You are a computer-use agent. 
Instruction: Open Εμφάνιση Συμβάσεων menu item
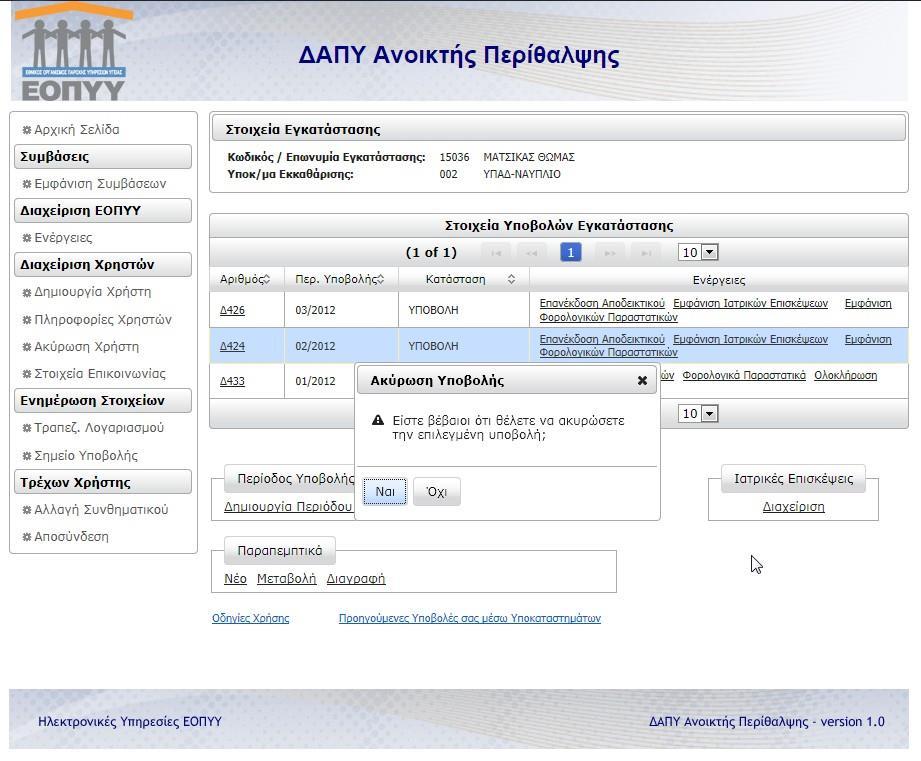tap(100, 184)
